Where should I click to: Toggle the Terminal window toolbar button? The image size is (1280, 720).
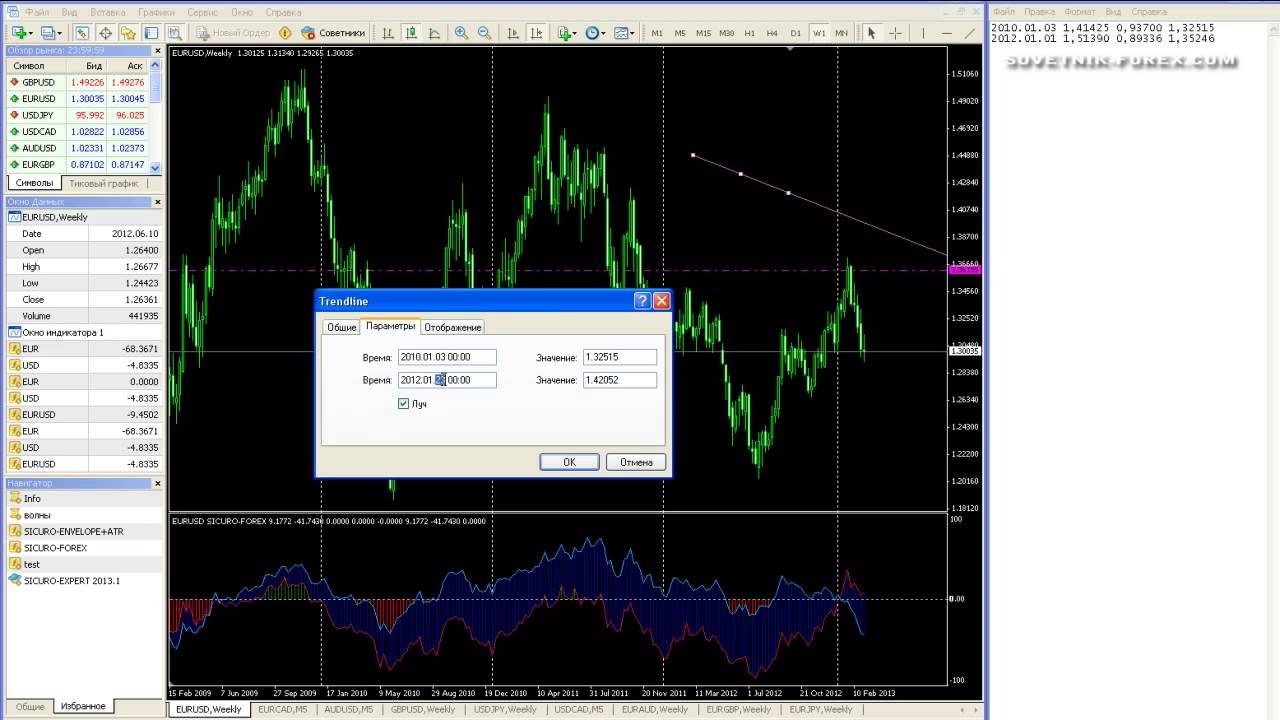(x=151, y=33)
